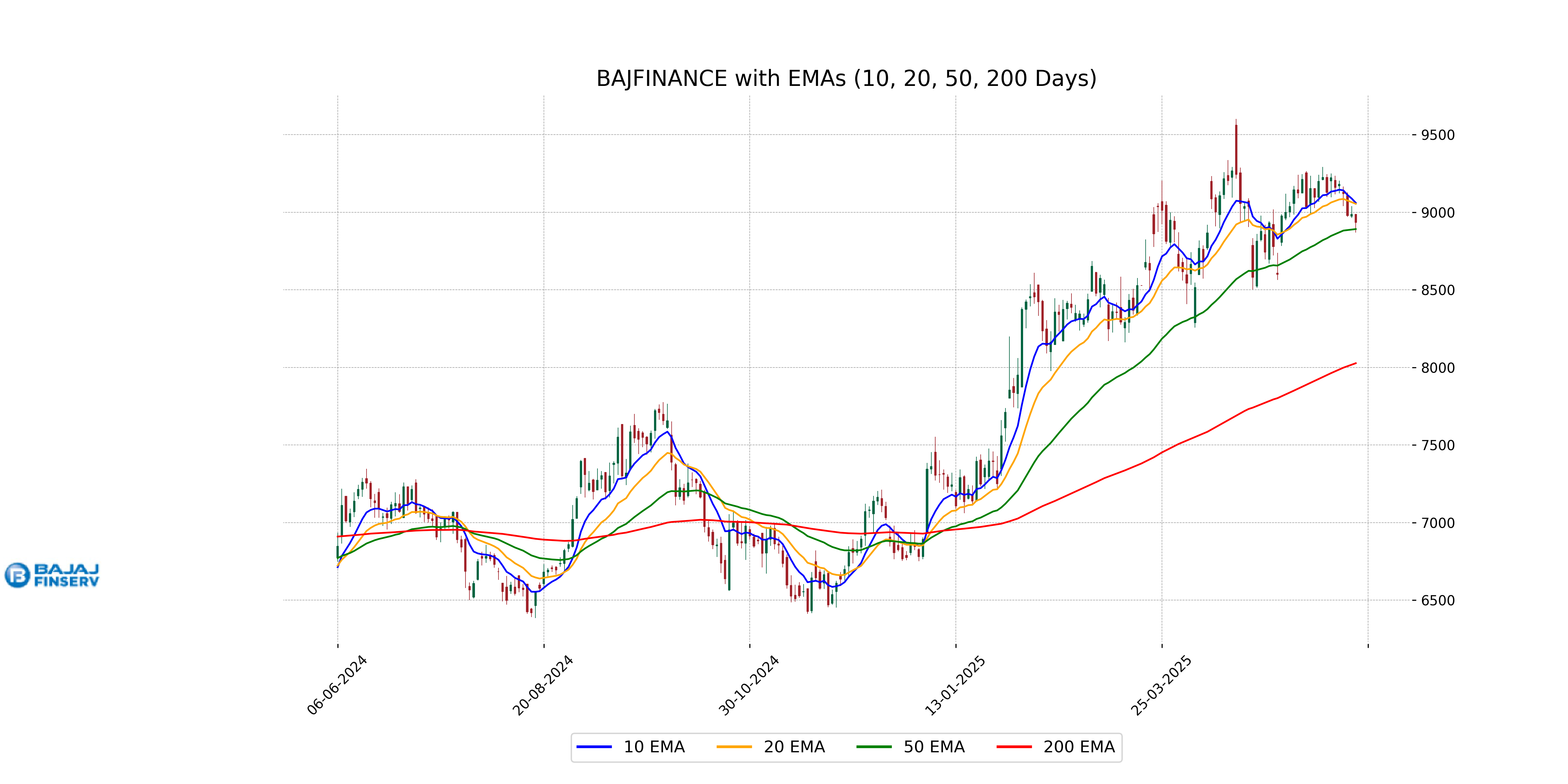Click the orange 20 EMA legend line
This screenshot has height=784, width=1568.
(x=733, y=747)
